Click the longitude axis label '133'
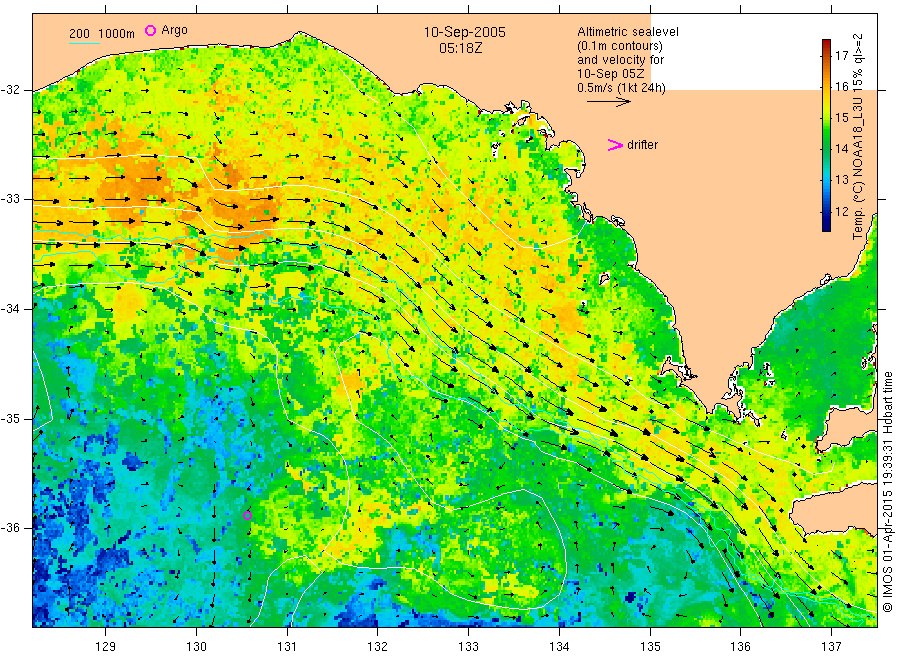This screenshot has width=900, height=660. coord(468,647)
